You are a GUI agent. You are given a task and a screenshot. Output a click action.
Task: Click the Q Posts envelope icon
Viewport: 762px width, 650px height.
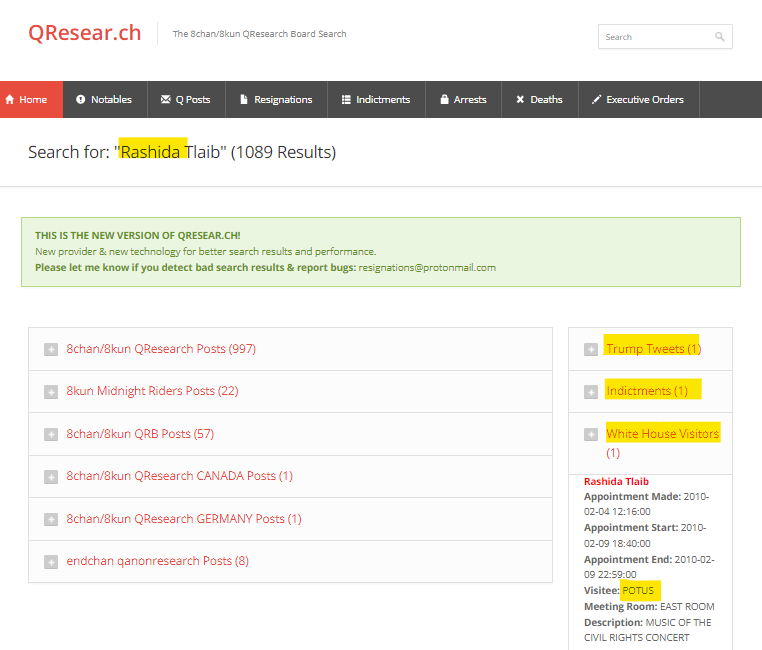(166, 99)
